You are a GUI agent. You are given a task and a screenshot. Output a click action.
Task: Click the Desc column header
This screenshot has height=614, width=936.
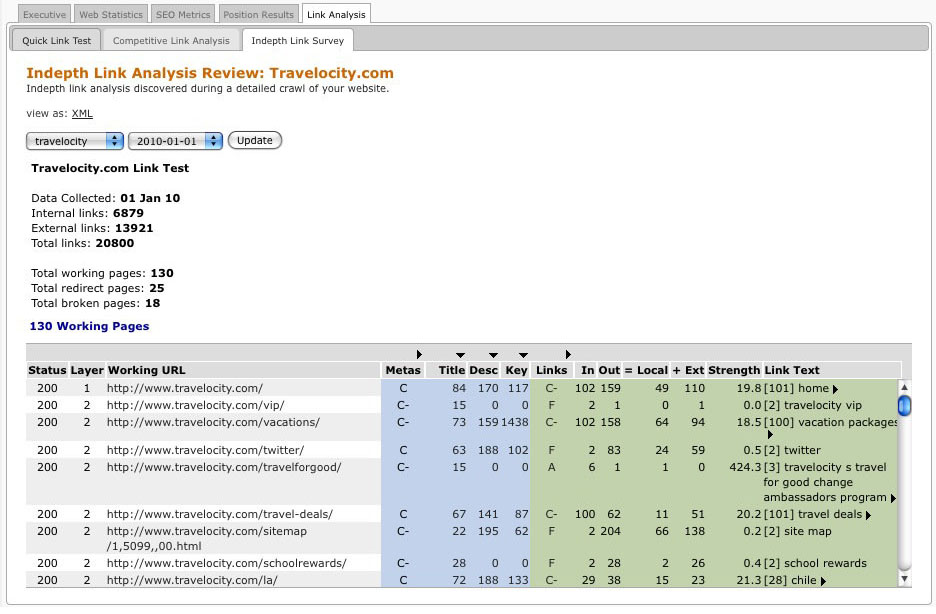point(484,370)
